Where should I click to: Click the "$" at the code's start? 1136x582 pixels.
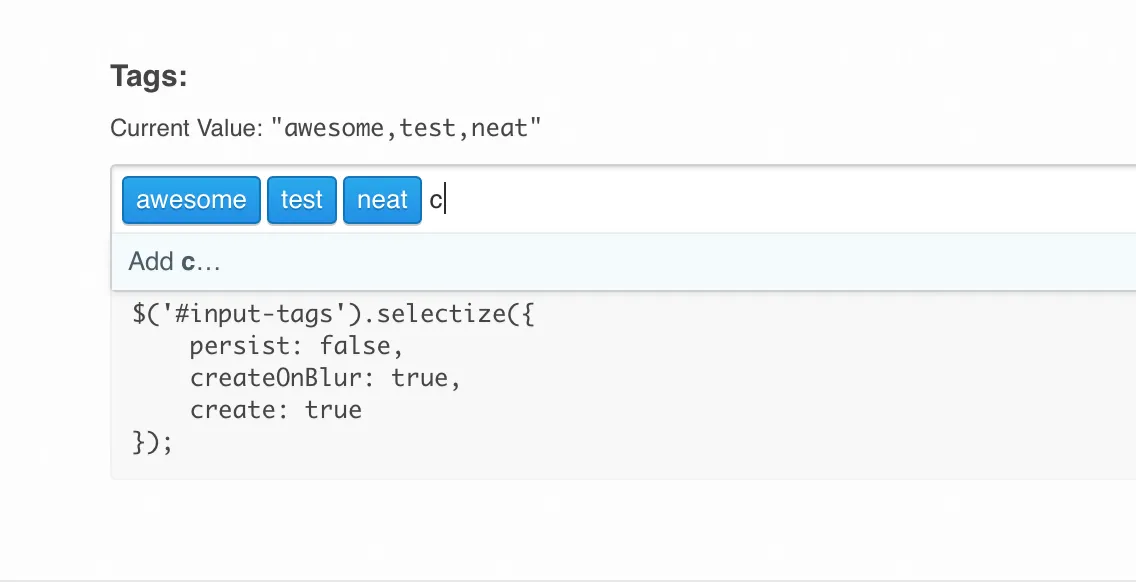[x=139, y=314]
